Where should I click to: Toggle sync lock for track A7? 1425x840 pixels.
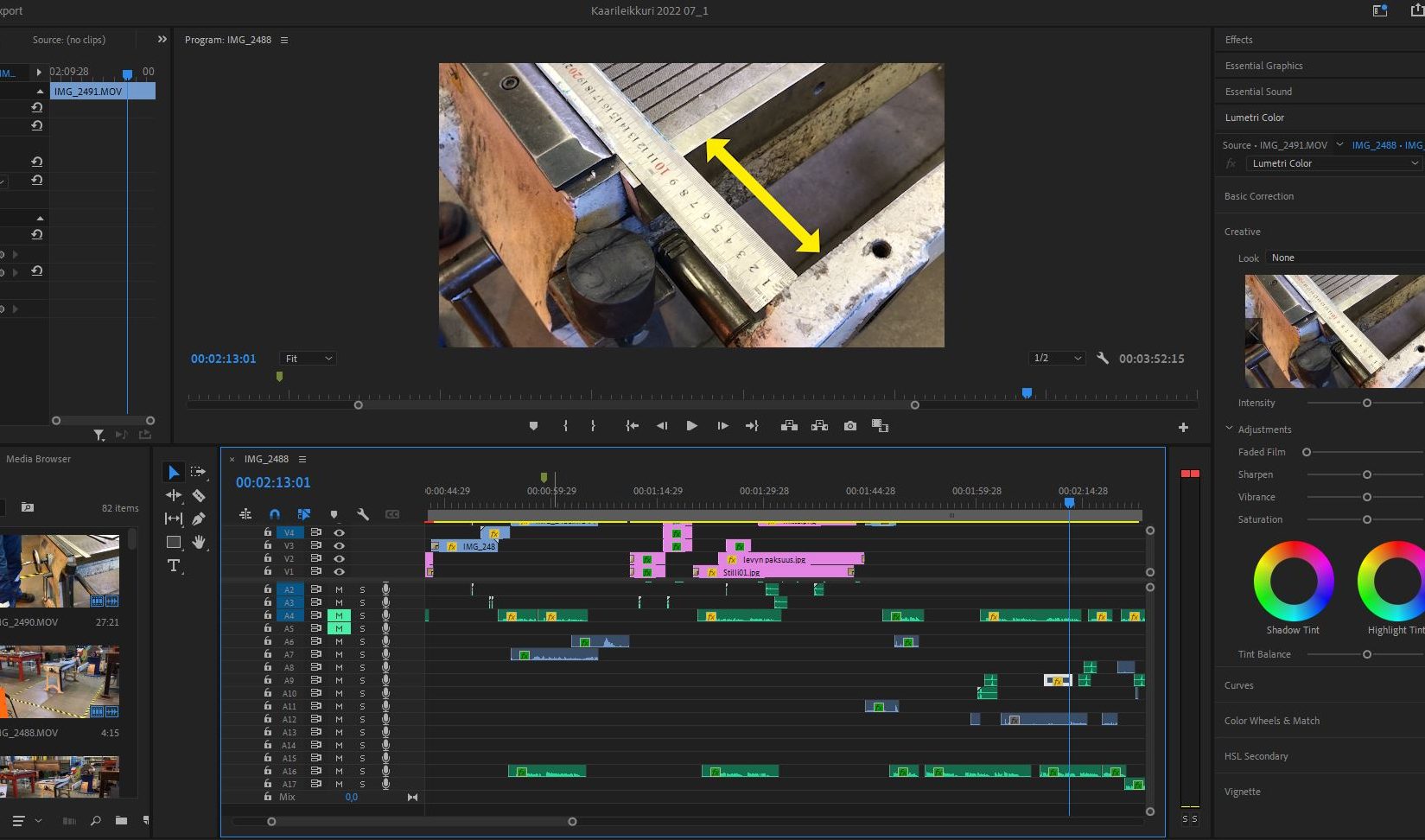(x=315, y=654)
